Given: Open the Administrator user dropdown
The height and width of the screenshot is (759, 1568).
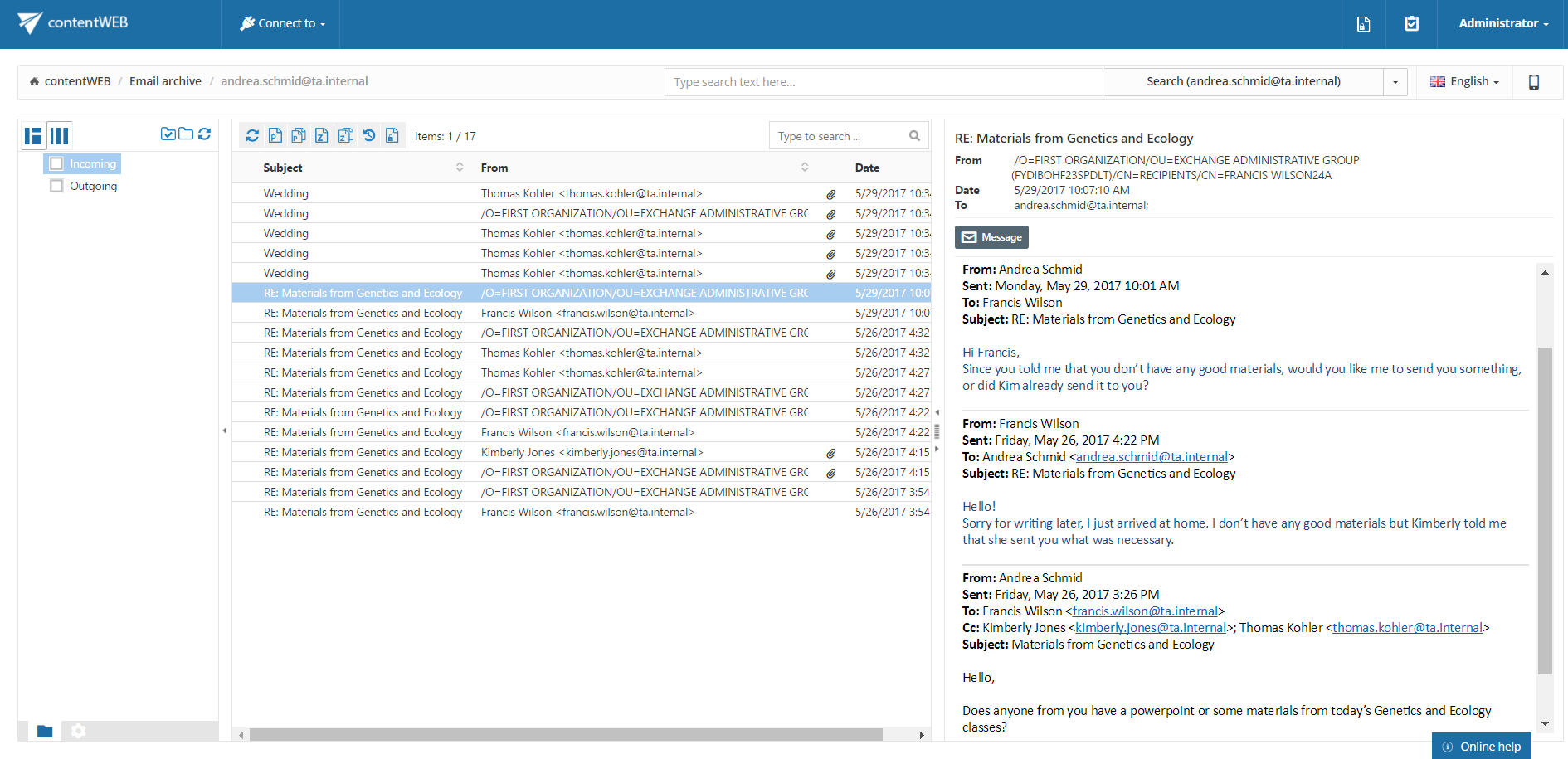Looking at the screenshot, I should click(x=1502, y=24).
